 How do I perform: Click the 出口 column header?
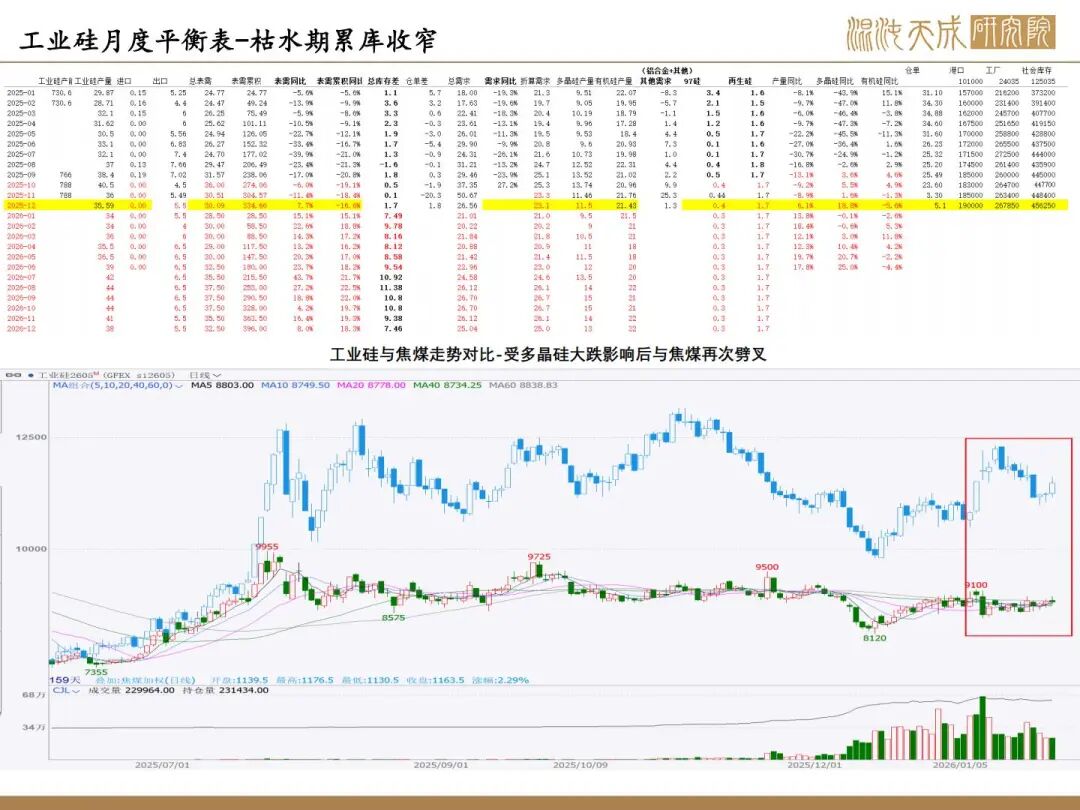(x=160, y=81)
